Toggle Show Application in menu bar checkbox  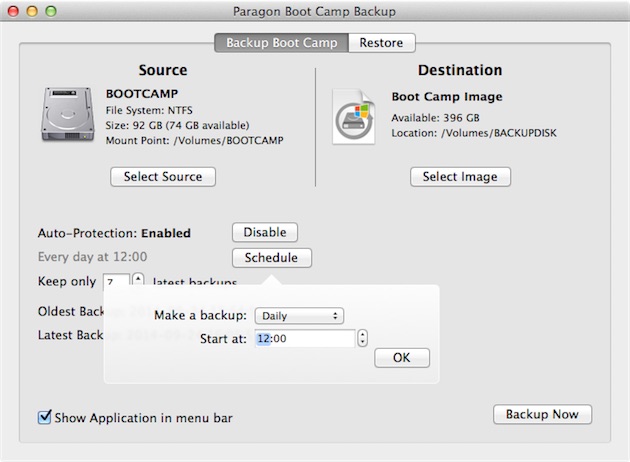[x=45, y=417]
